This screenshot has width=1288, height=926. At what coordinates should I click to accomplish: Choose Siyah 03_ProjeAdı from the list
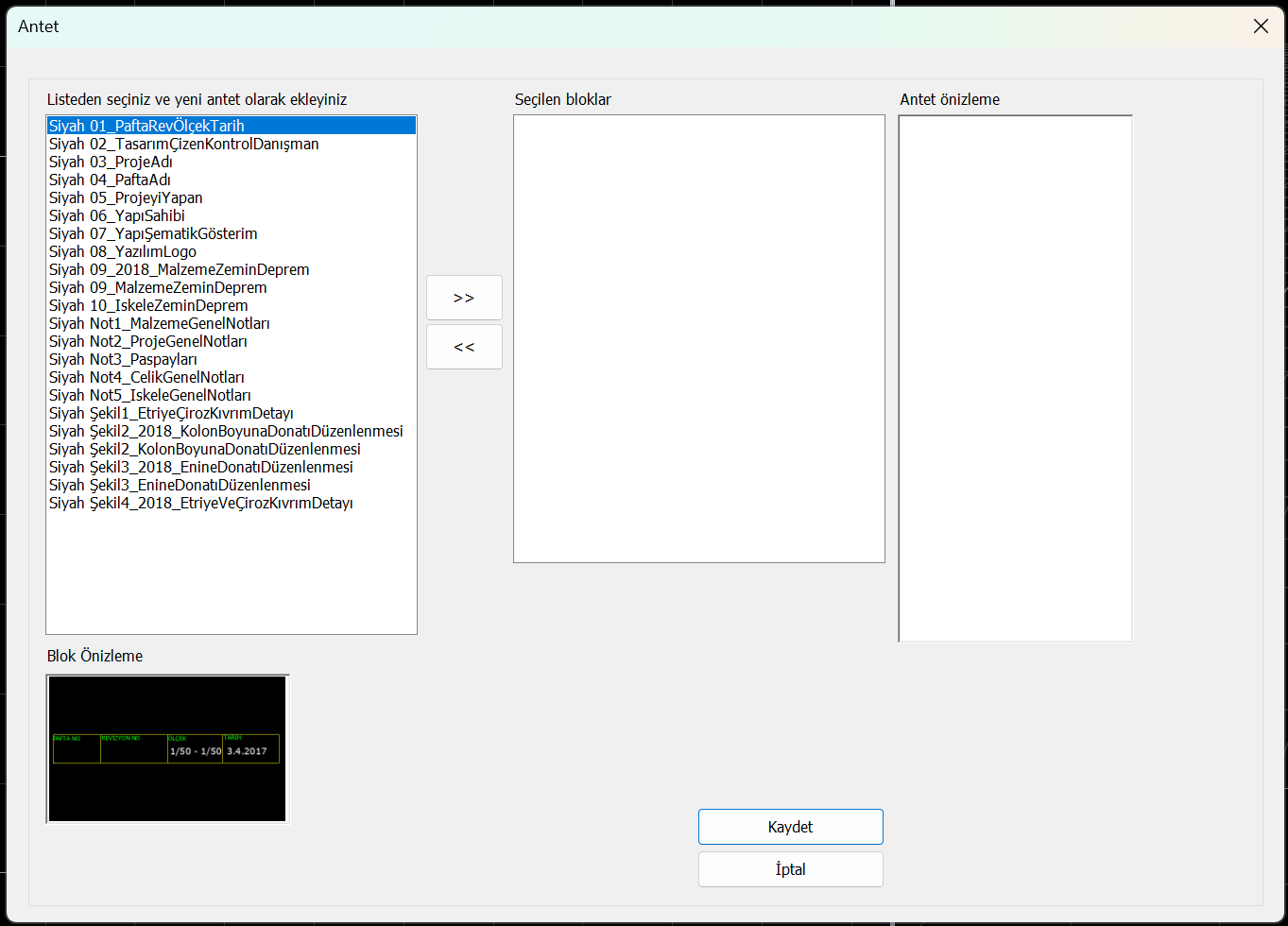(x=111, y=162)
